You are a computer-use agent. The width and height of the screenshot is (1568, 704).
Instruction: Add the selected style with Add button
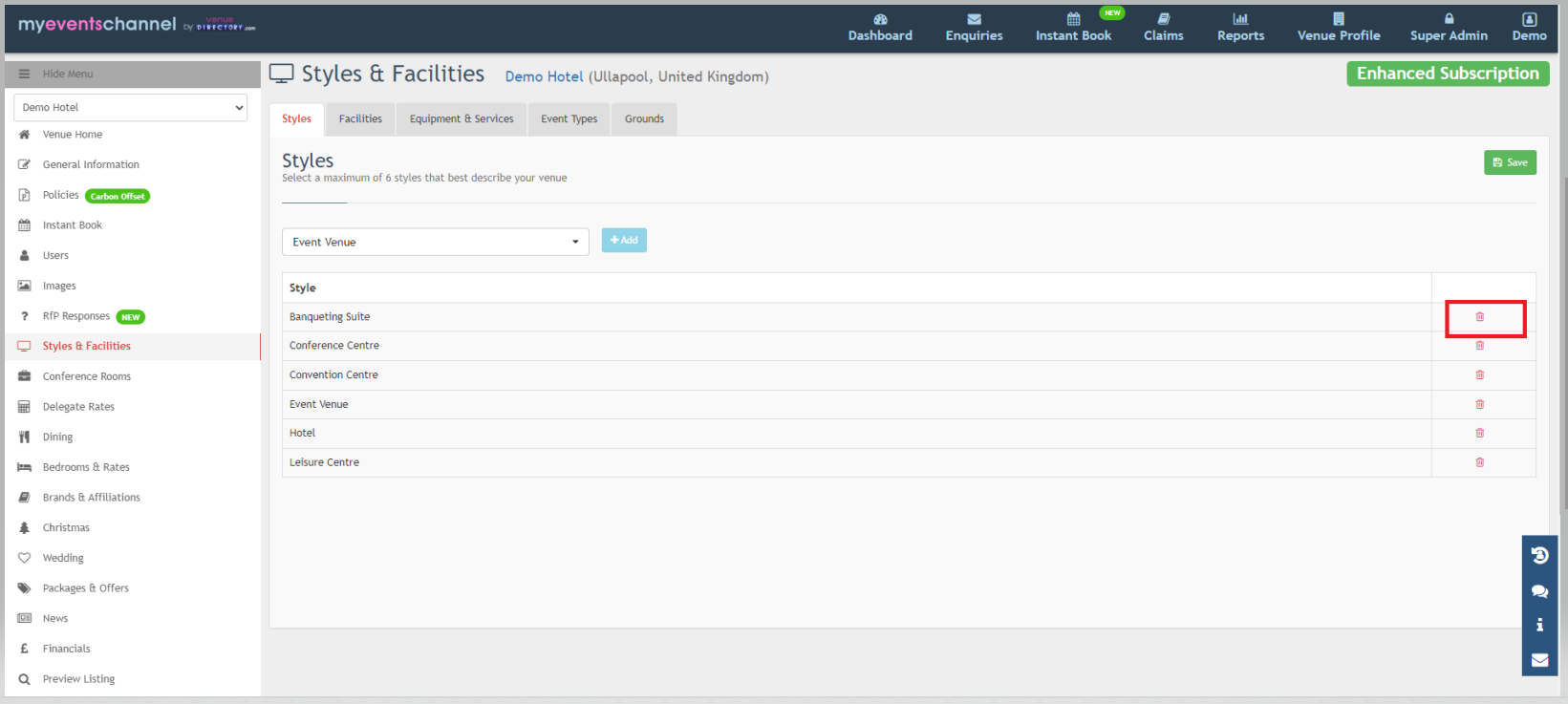pyautogui.click(x=624, y=241)
